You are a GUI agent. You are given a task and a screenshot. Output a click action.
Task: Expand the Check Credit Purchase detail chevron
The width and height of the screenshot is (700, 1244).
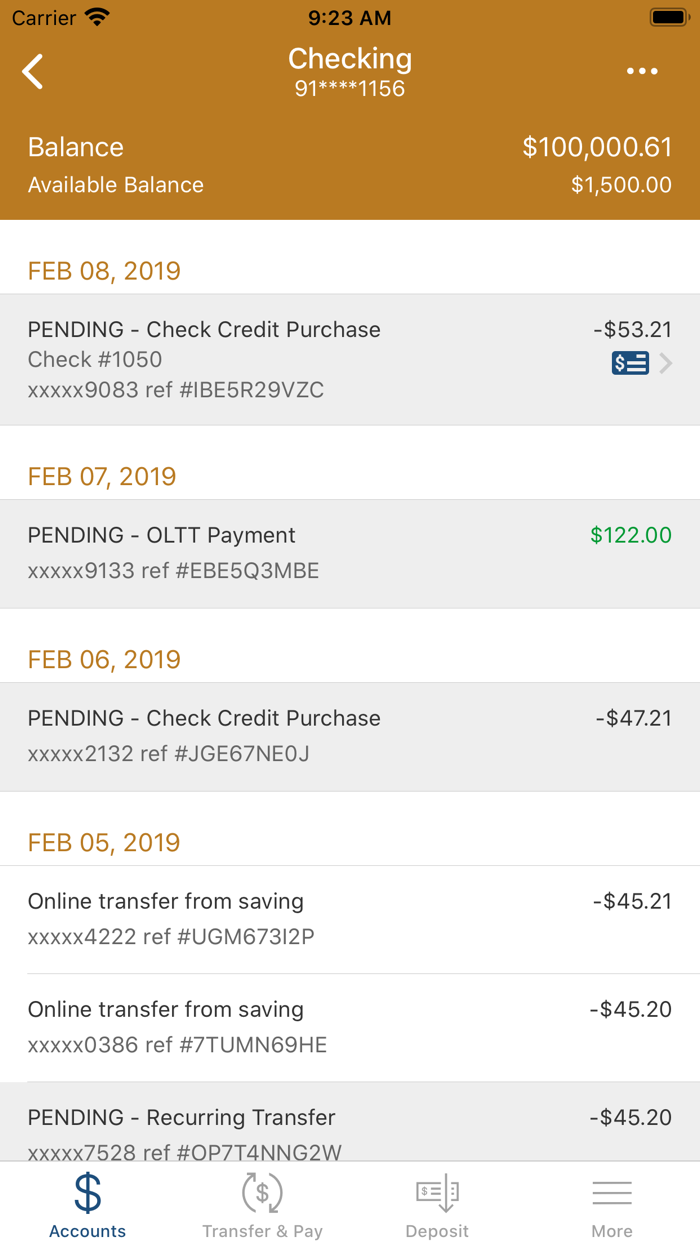(x=666, y=363)
